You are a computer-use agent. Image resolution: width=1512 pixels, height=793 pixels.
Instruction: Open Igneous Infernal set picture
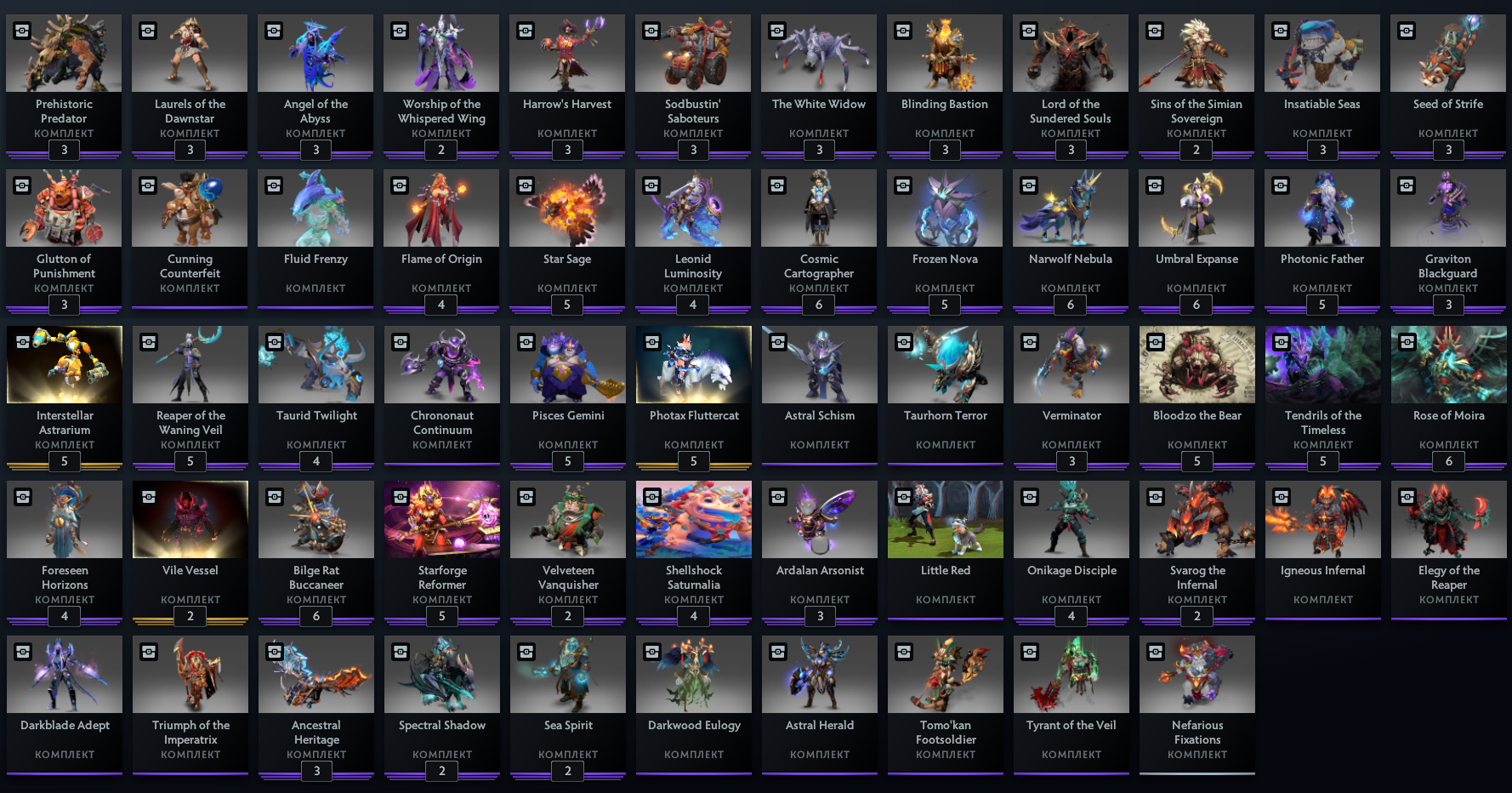point(1323,519)
